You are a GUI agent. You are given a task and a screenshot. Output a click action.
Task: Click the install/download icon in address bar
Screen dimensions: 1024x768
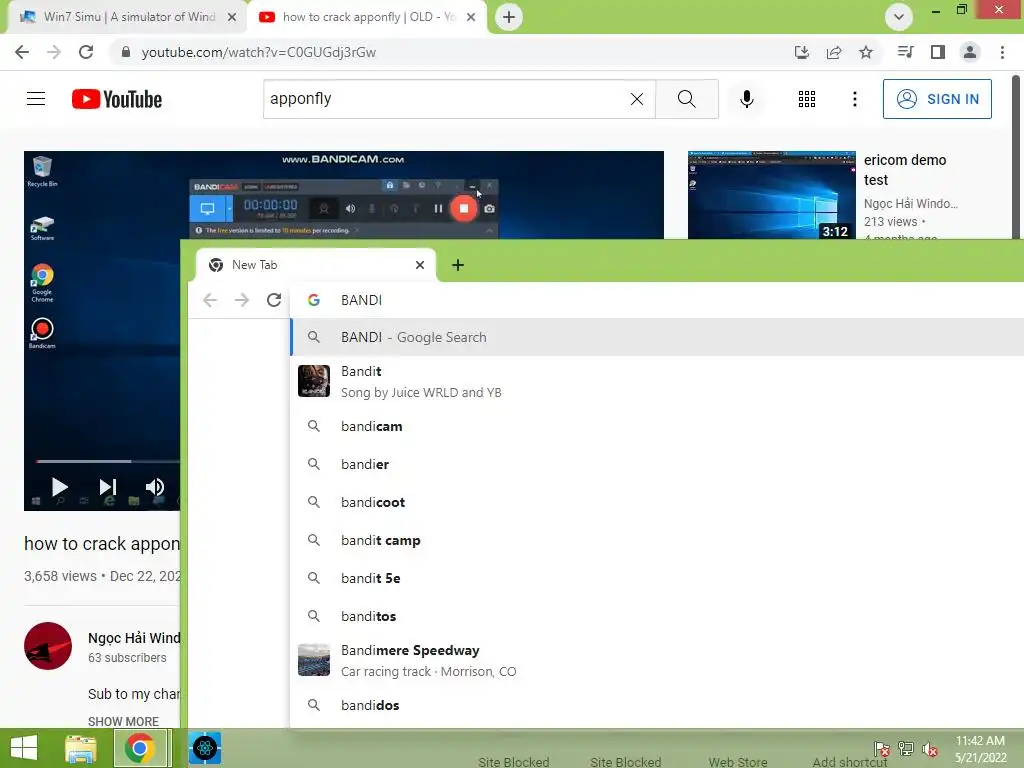pos(802,52)
